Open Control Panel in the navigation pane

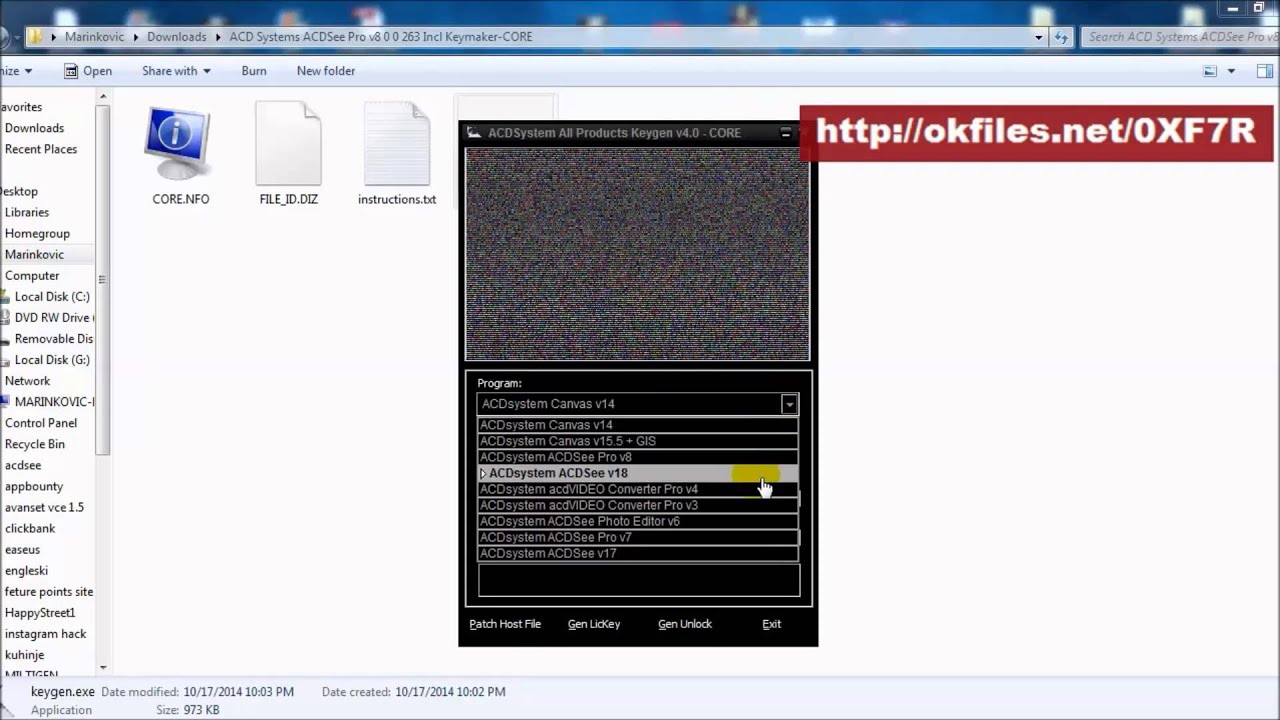(40, 423)
